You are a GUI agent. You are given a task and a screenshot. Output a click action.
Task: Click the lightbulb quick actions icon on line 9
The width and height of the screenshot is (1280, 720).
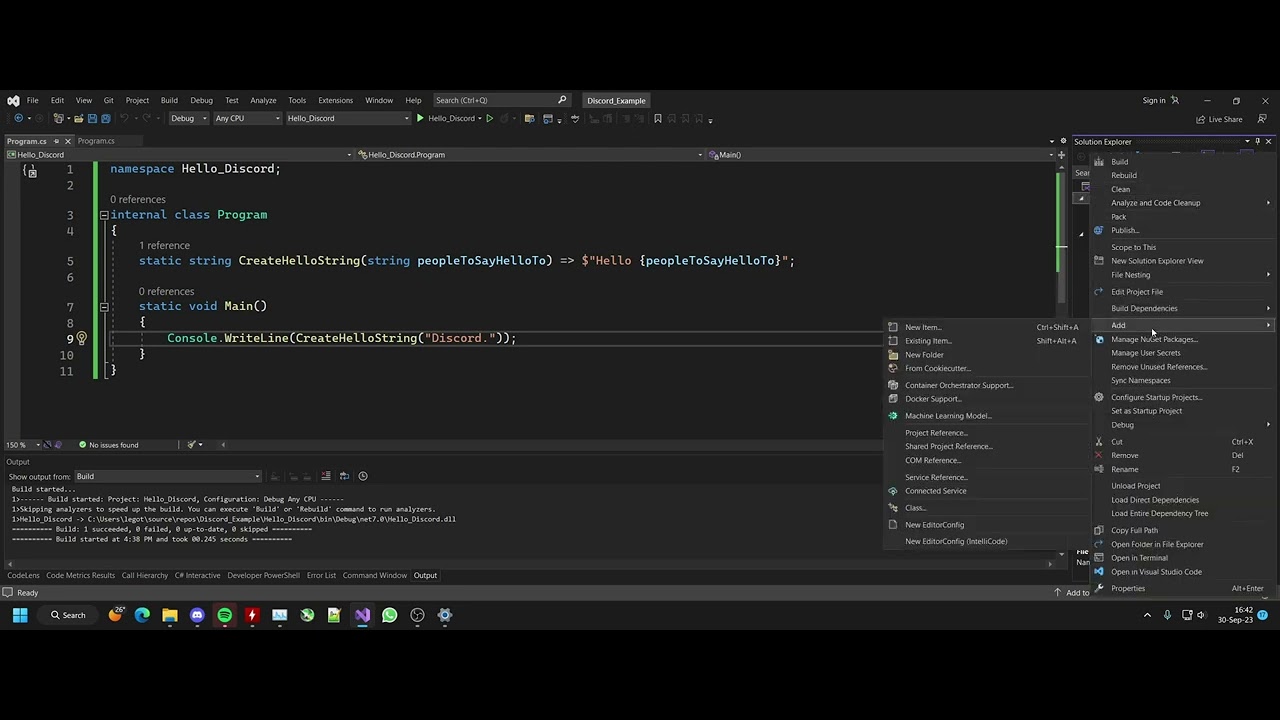82,338
